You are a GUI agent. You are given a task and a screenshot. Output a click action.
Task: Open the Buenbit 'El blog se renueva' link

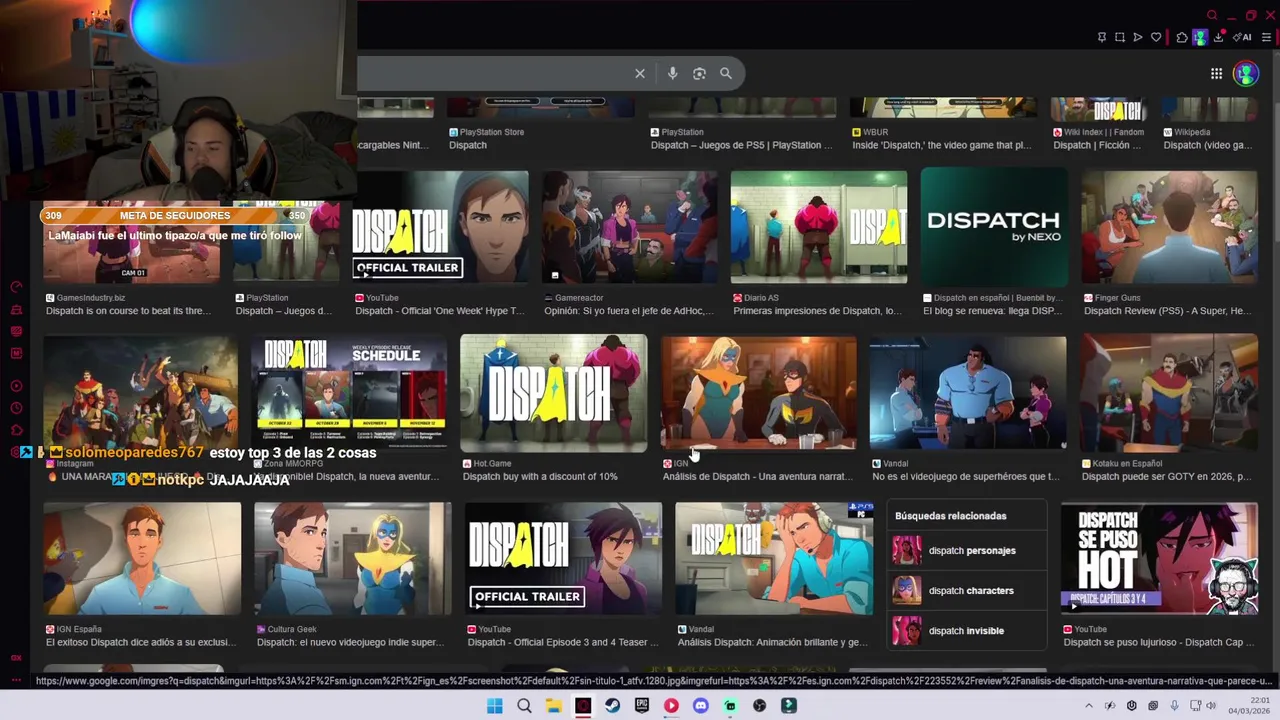click(x=992, y=311)
